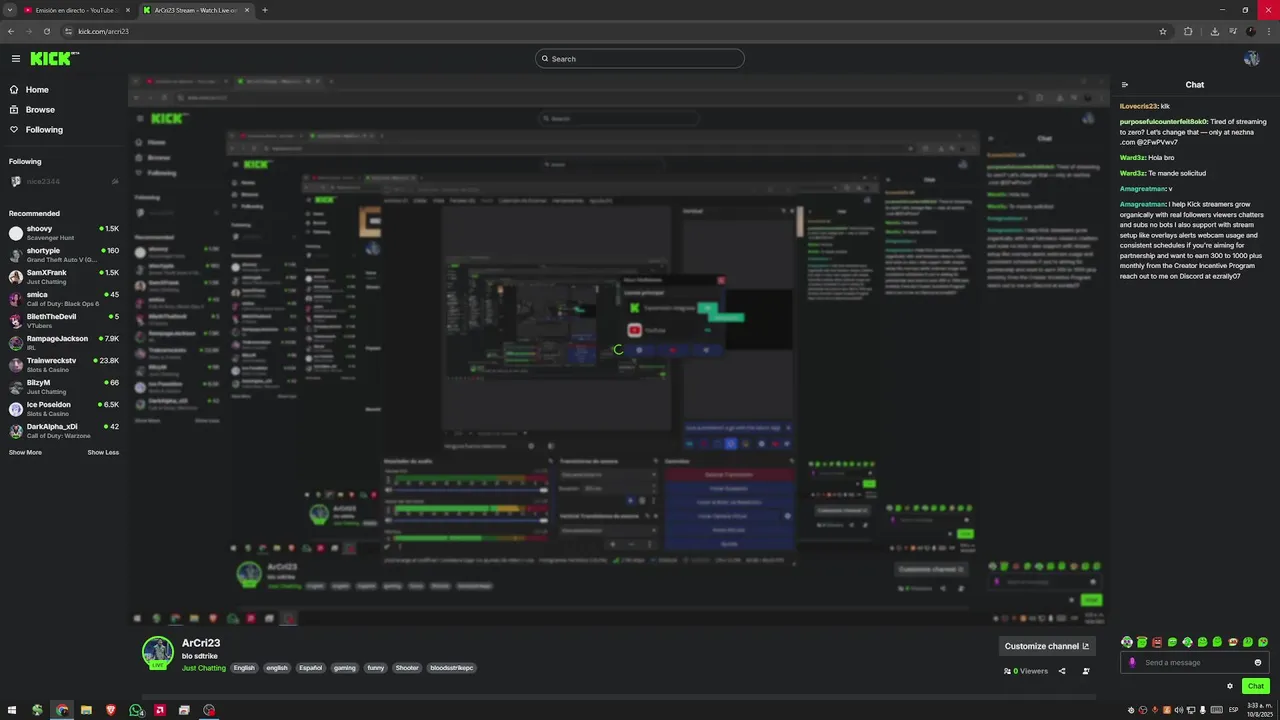Reload the page
This screenshot has width=1280, height=720.
46,31
